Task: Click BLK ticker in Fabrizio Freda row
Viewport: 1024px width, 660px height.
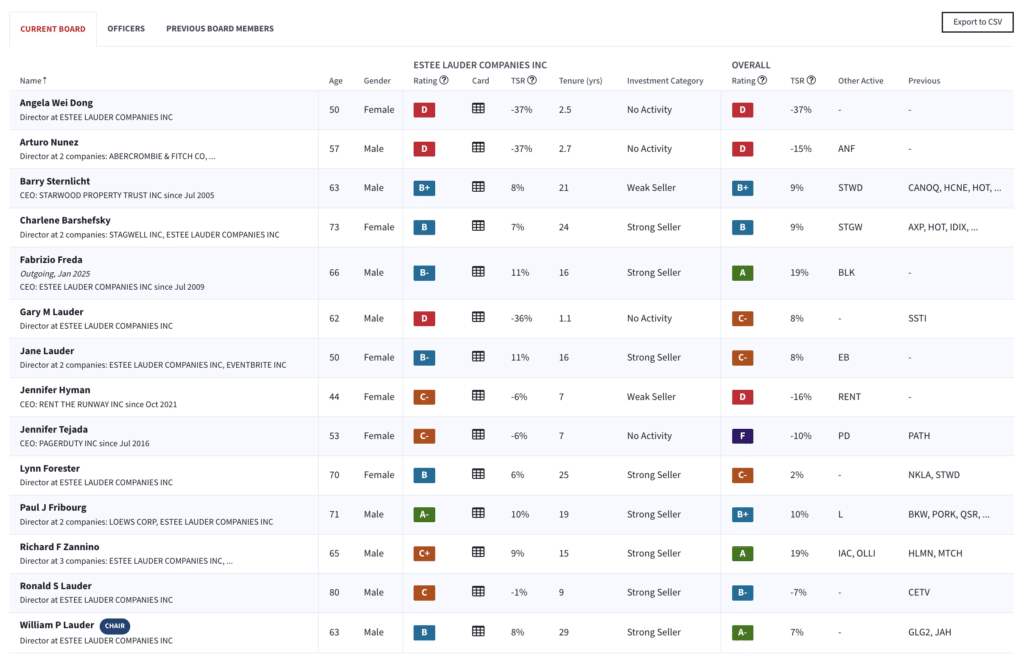Action: [x=846, y=273]
